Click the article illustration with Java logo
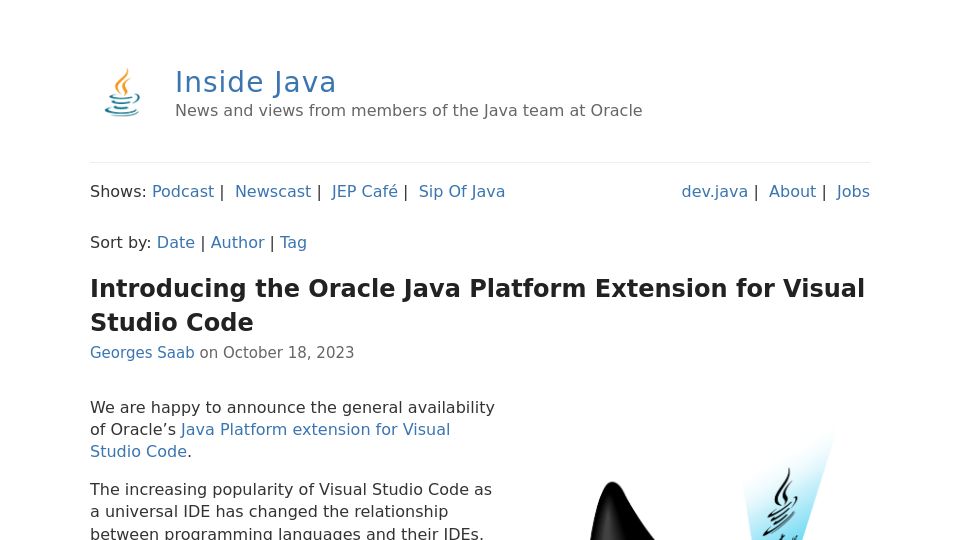Screen dimensions: 960x540 (x=710, y=487)
